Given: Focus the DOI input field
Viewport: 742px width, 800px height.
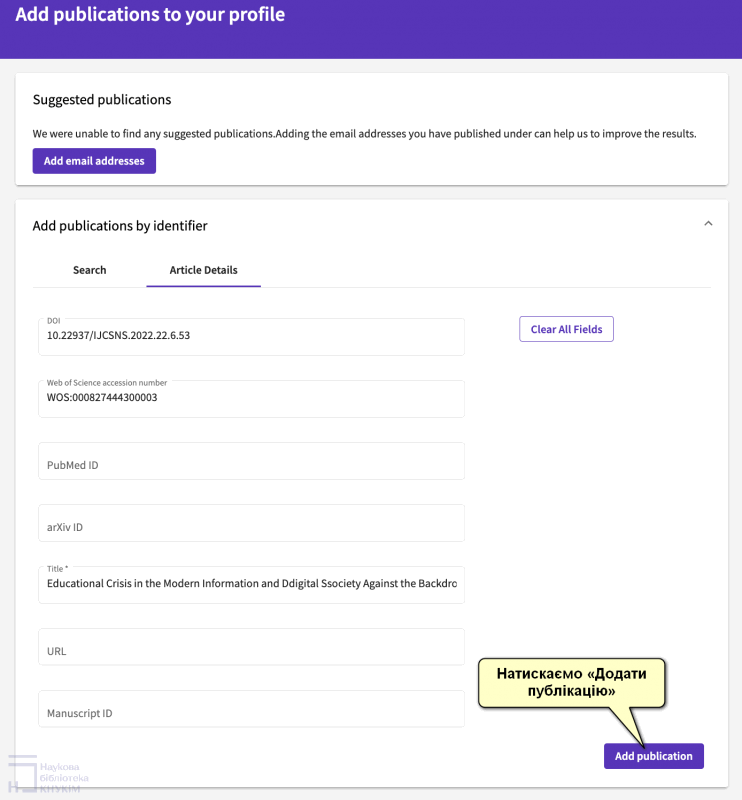Looking at the screenshot, I should (x=250, y=337).
